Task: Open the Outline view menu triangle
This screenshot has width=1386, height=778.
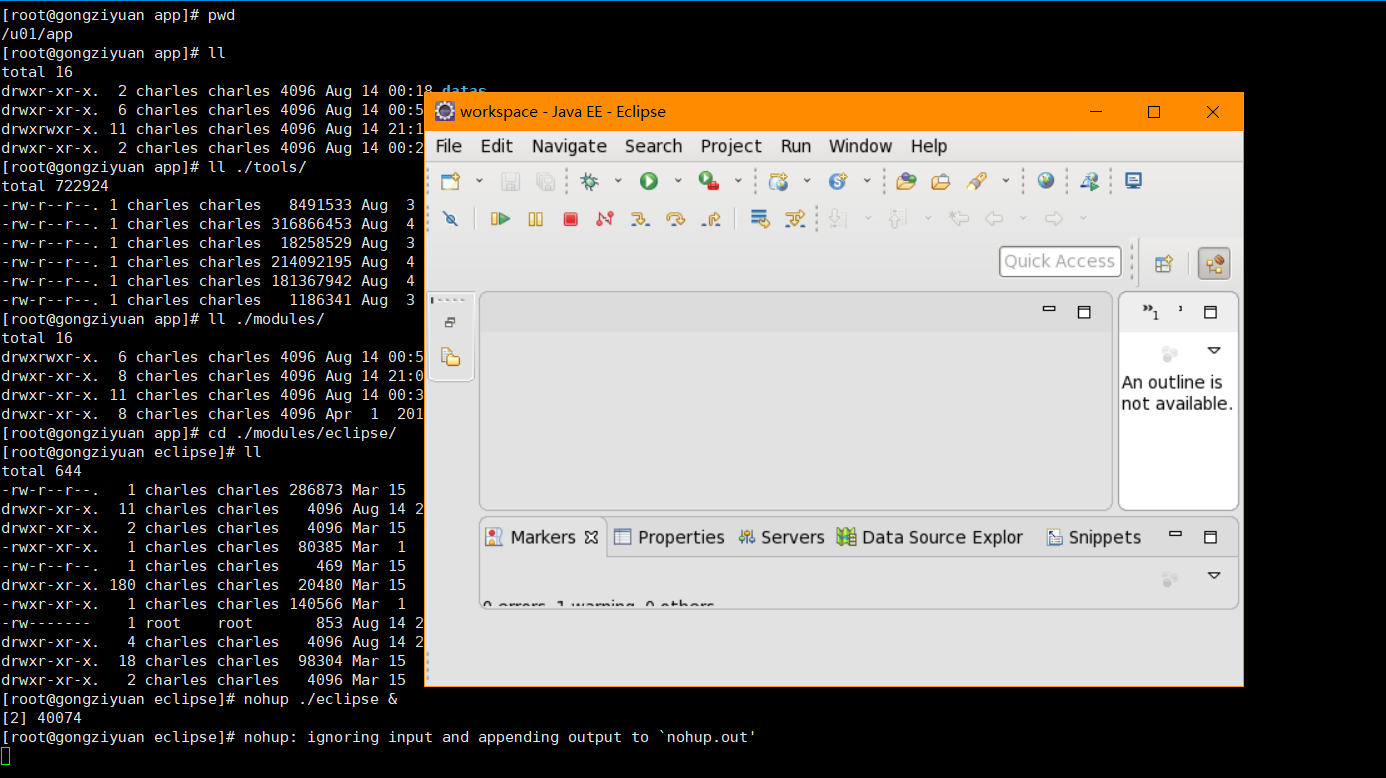Action: [x=1214, y=351]
